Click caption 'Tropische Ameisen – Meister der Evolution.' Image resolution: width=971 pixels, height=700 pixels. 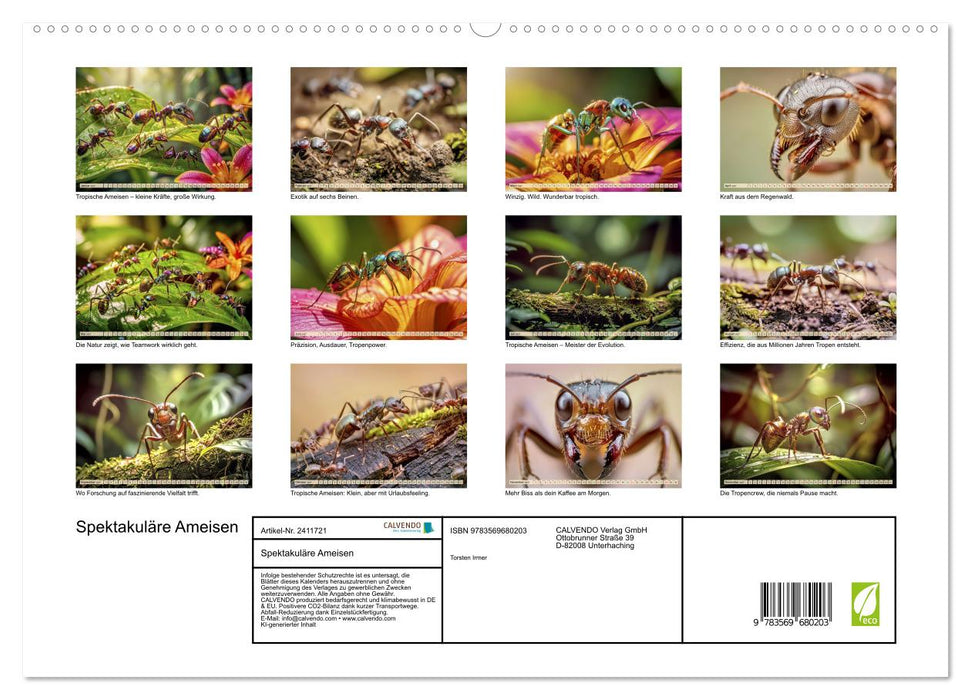pyautogui.click(x=565, y=345)
